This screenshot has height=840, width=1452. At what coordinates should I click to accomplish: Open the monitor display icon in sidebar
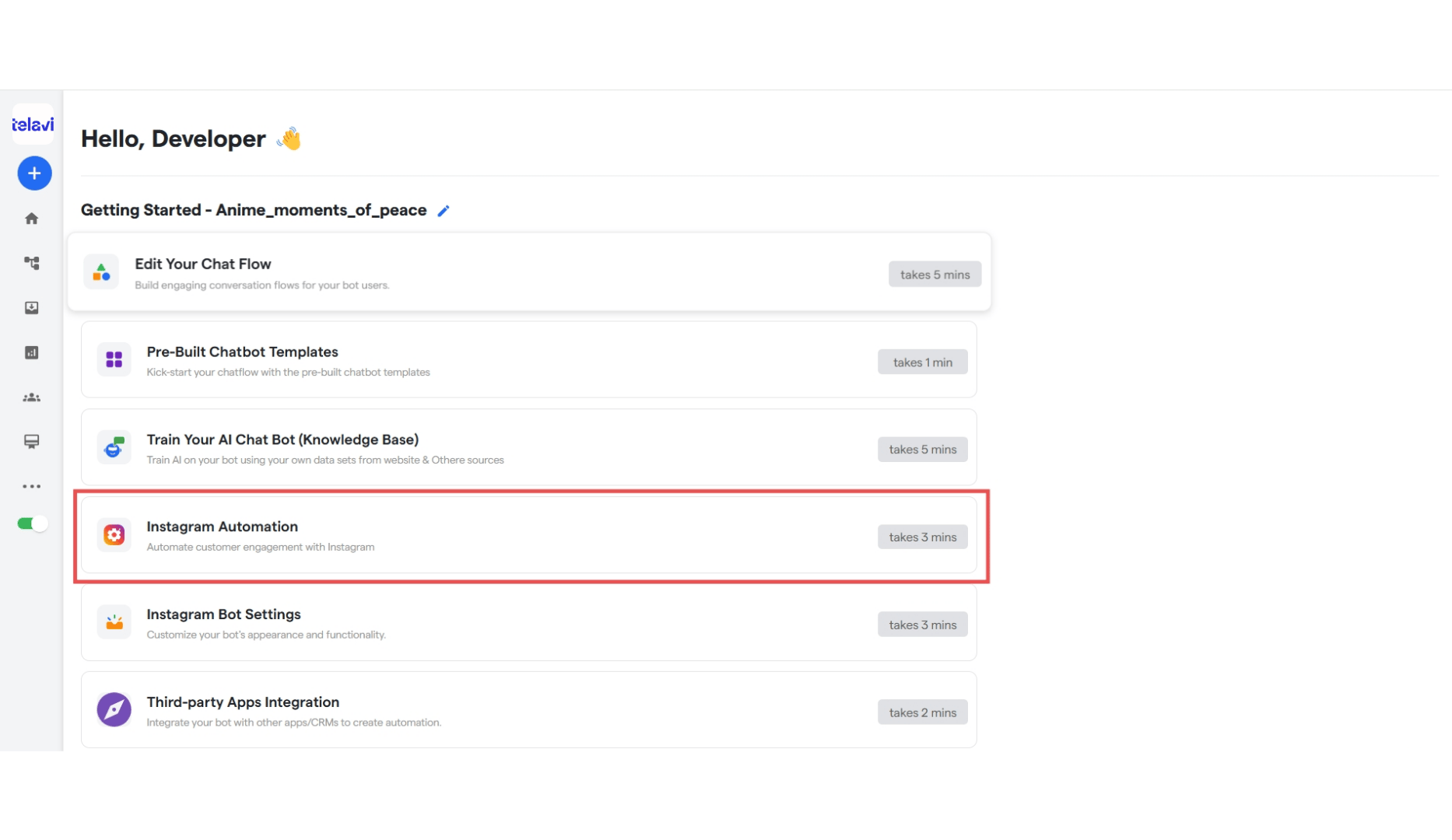click(x=32, y=442)
